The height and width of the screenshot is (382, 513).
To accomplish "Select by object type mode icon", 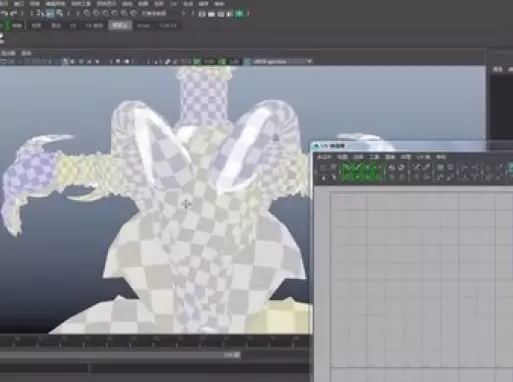I will (50, 13).
